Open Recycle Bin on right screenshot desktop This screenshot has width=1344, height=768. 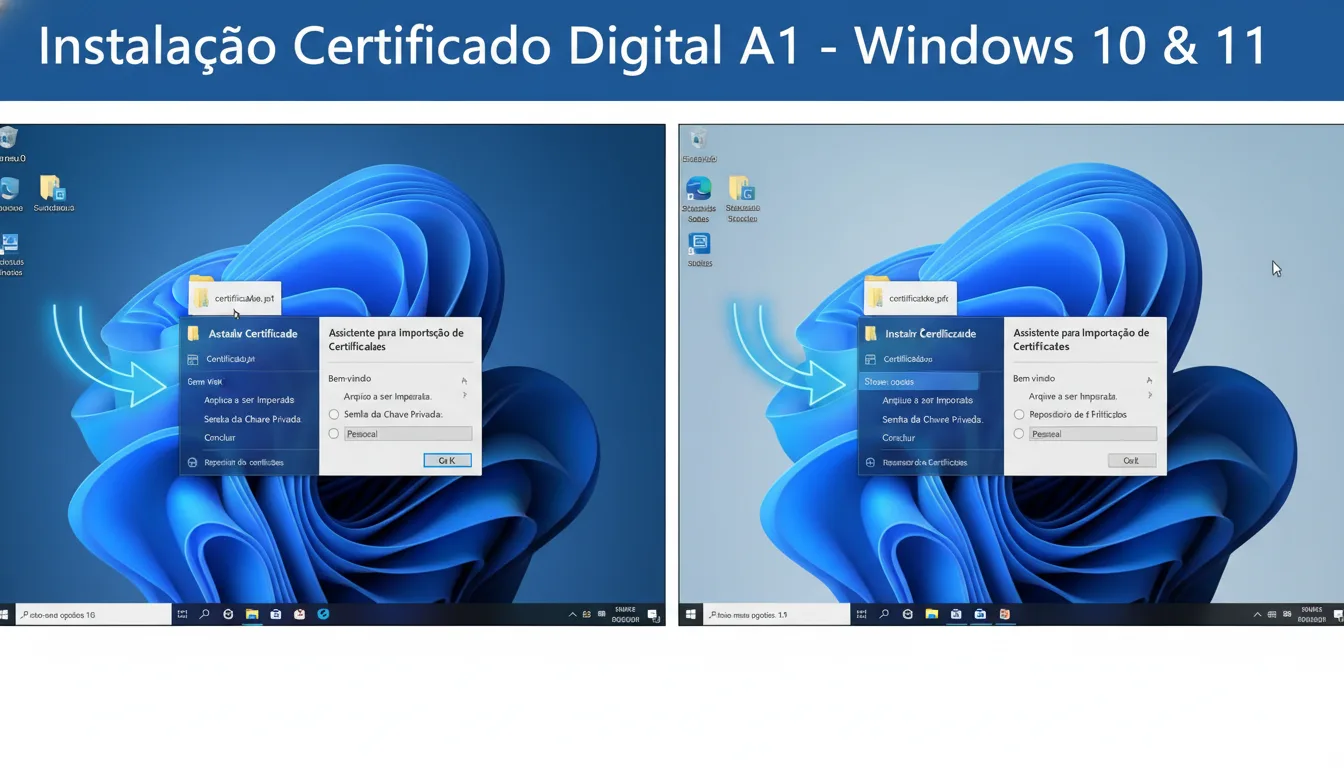click(699, 139)
